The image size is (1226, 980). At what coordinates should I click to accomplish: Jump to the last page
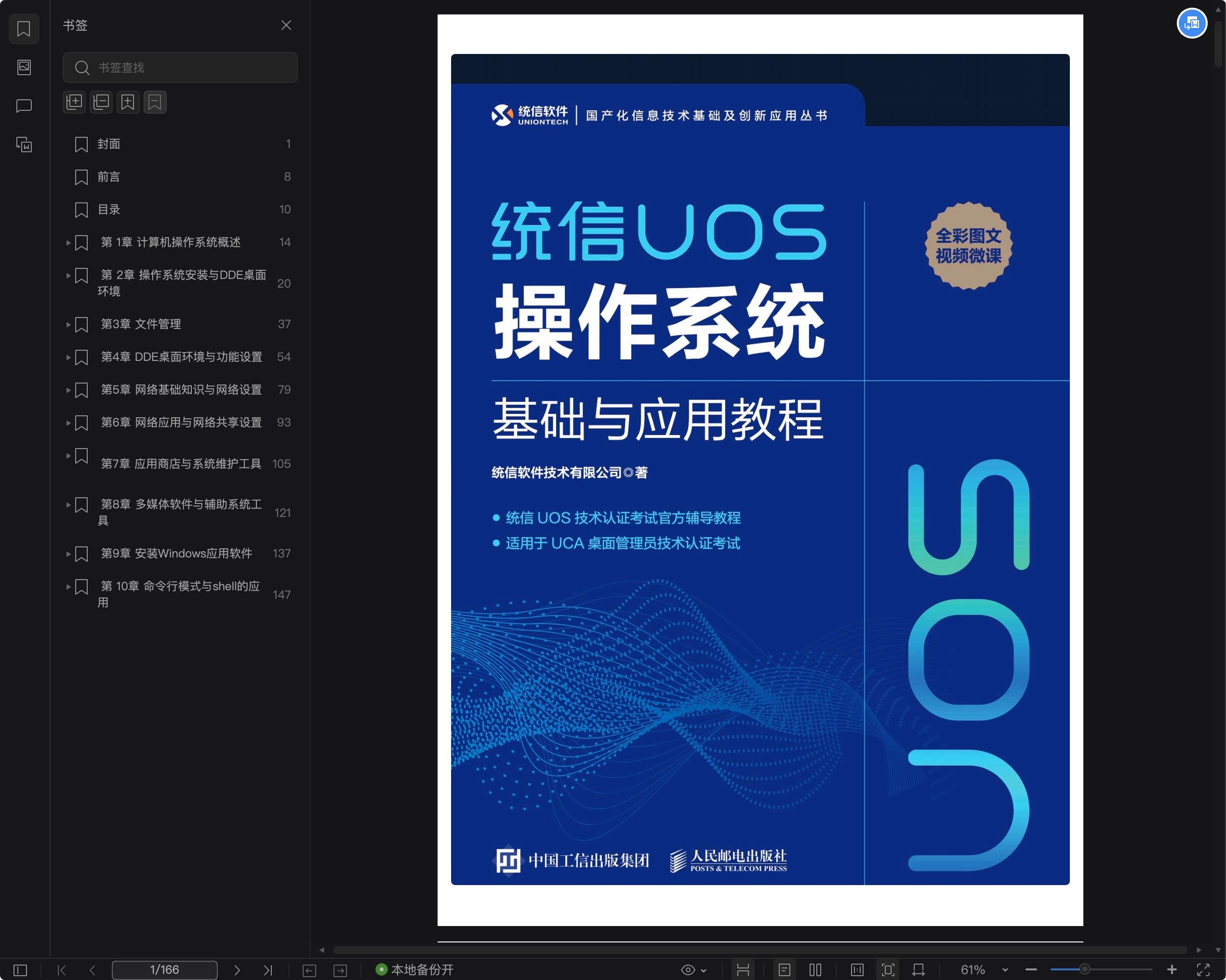pos(268,970)
